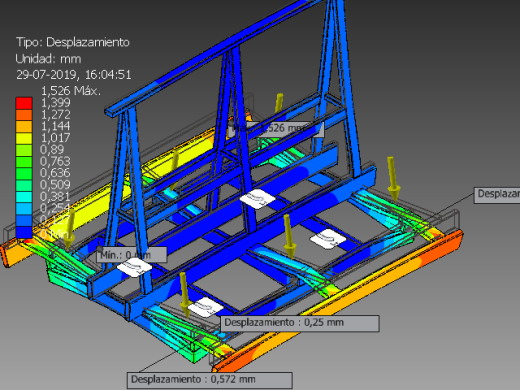Click the load arrow above the 0,25 mm label
The height and width of the screenshot is (390, 520).
coord(184,293)
